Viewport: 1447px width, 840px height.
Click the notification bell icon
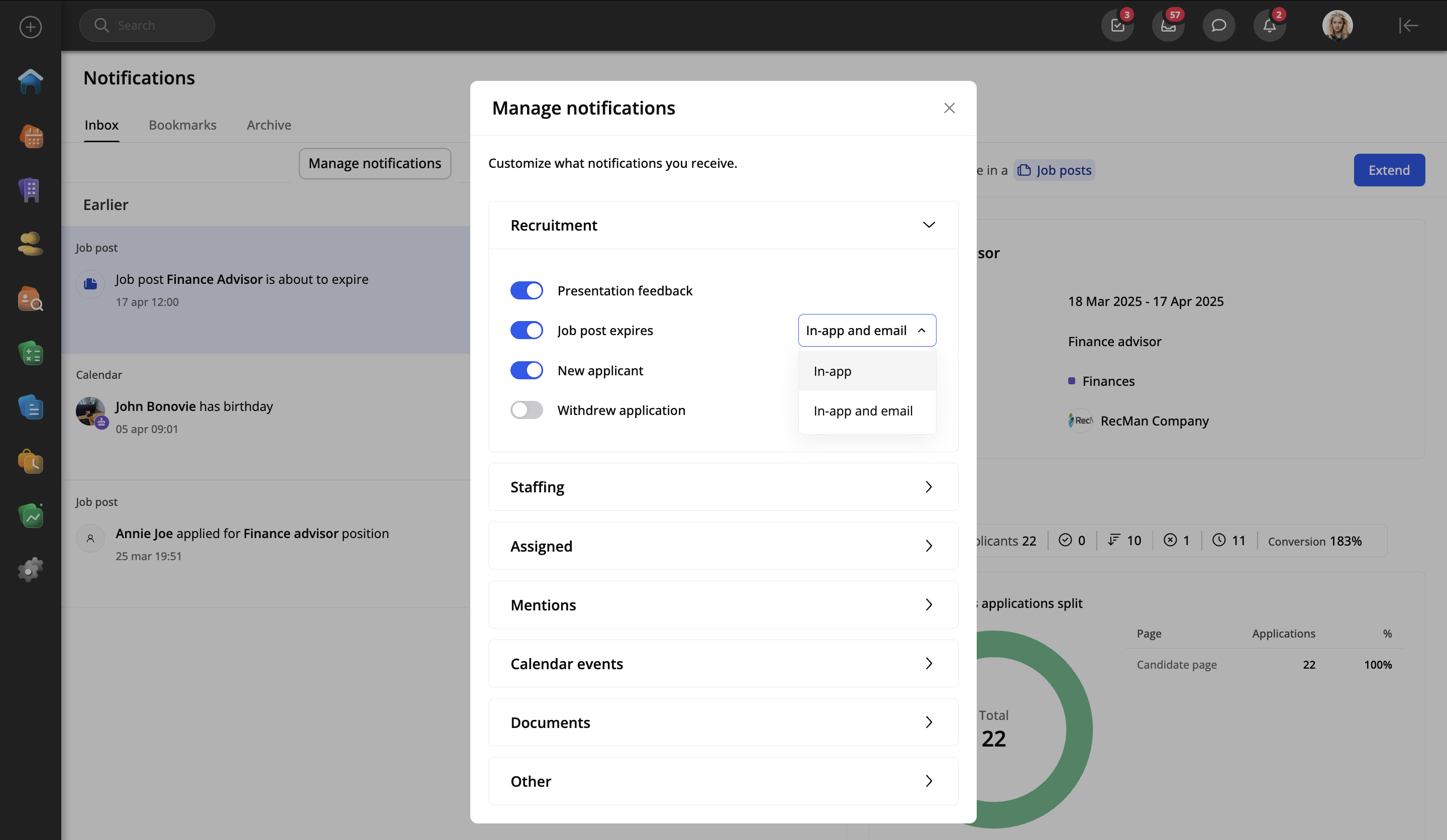1269,26
